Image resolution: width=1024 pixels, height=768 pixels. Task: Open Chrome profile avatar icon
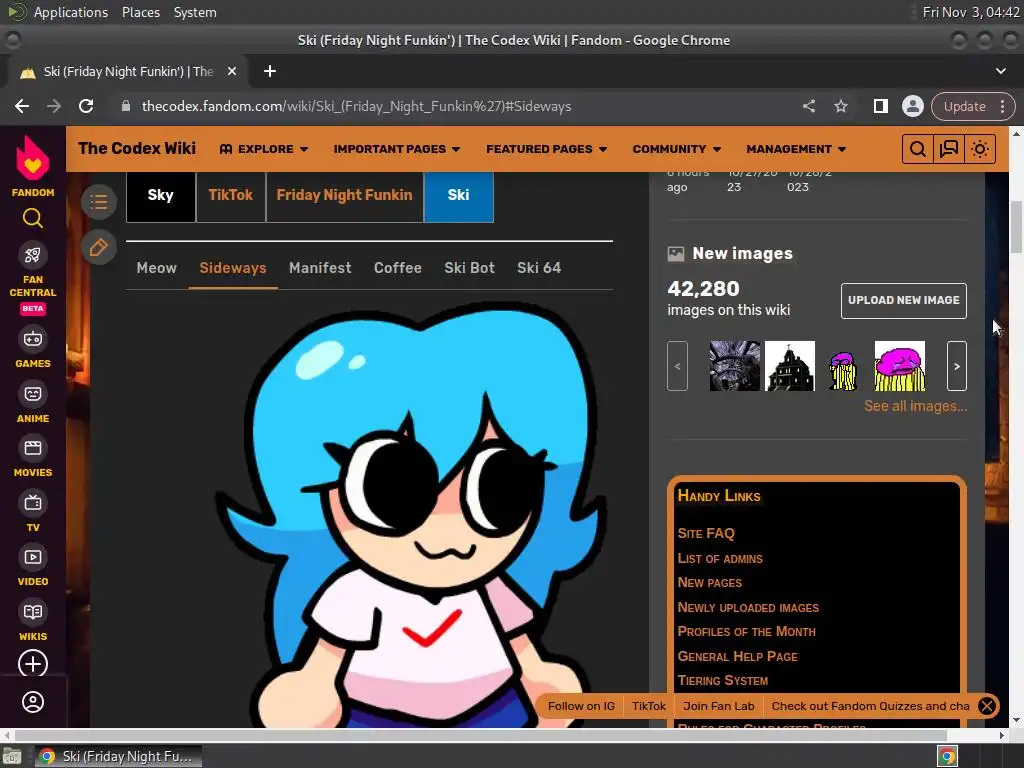912,106
